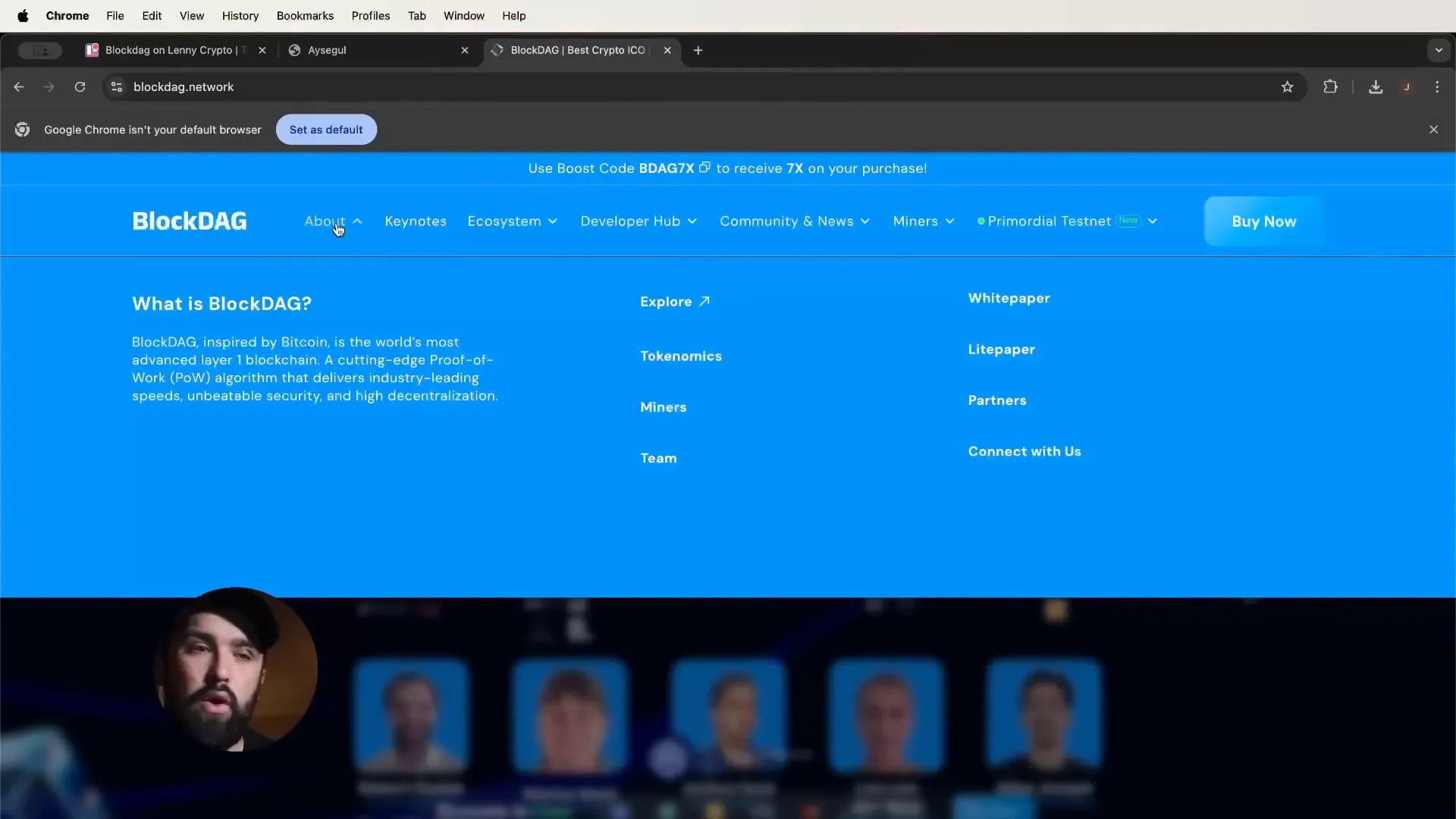This screenshot has width=1456, height=819.
Task: Click the webcam presenter video bubble
Action: 235,669
